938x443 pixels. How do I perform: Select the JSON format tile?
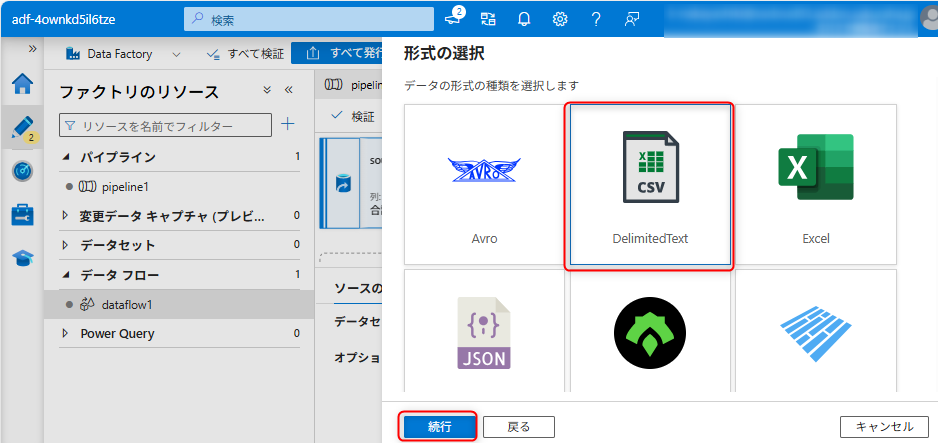[484, 330]
